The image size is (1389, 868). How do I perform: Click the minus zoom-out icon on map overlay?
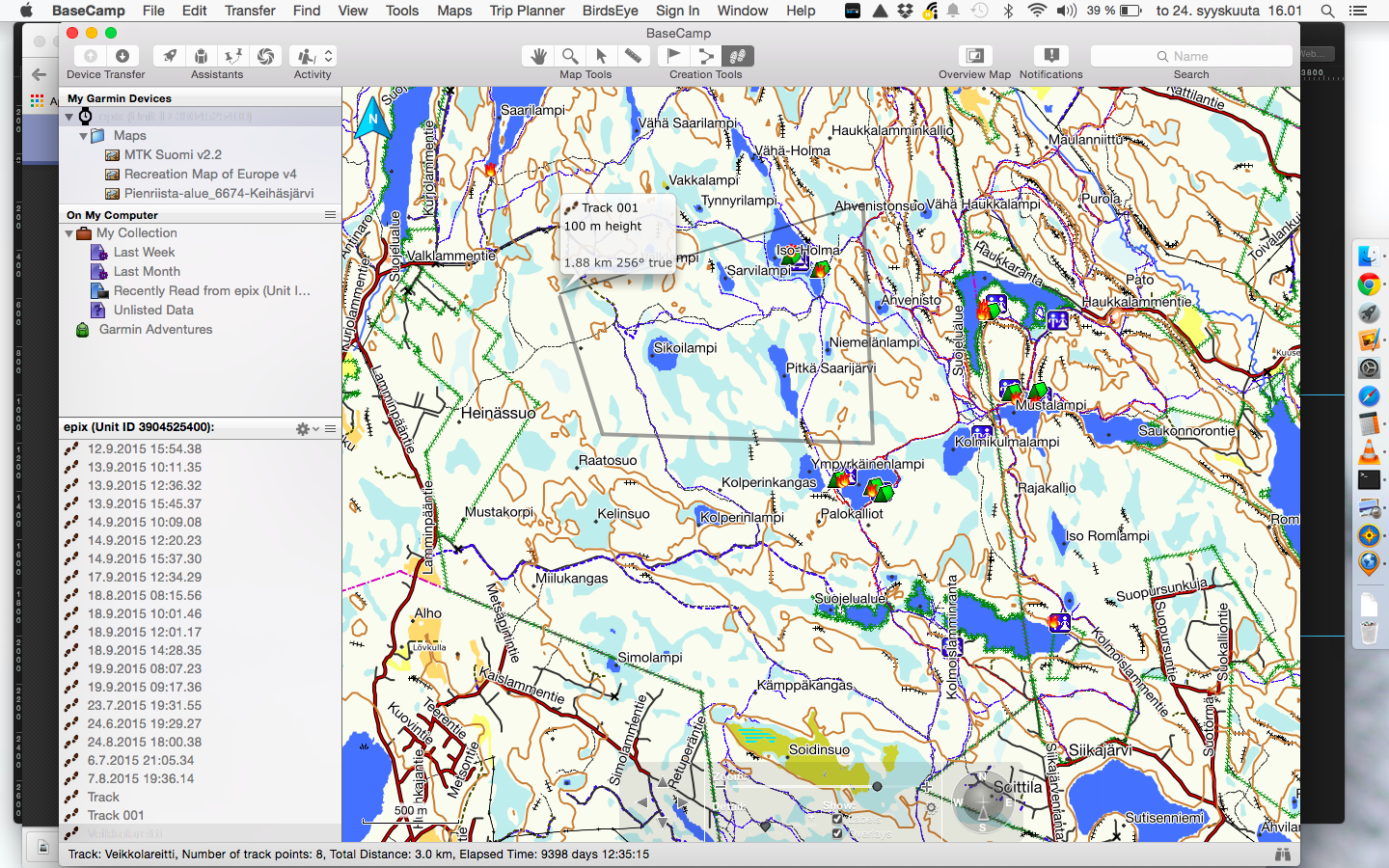721,787
